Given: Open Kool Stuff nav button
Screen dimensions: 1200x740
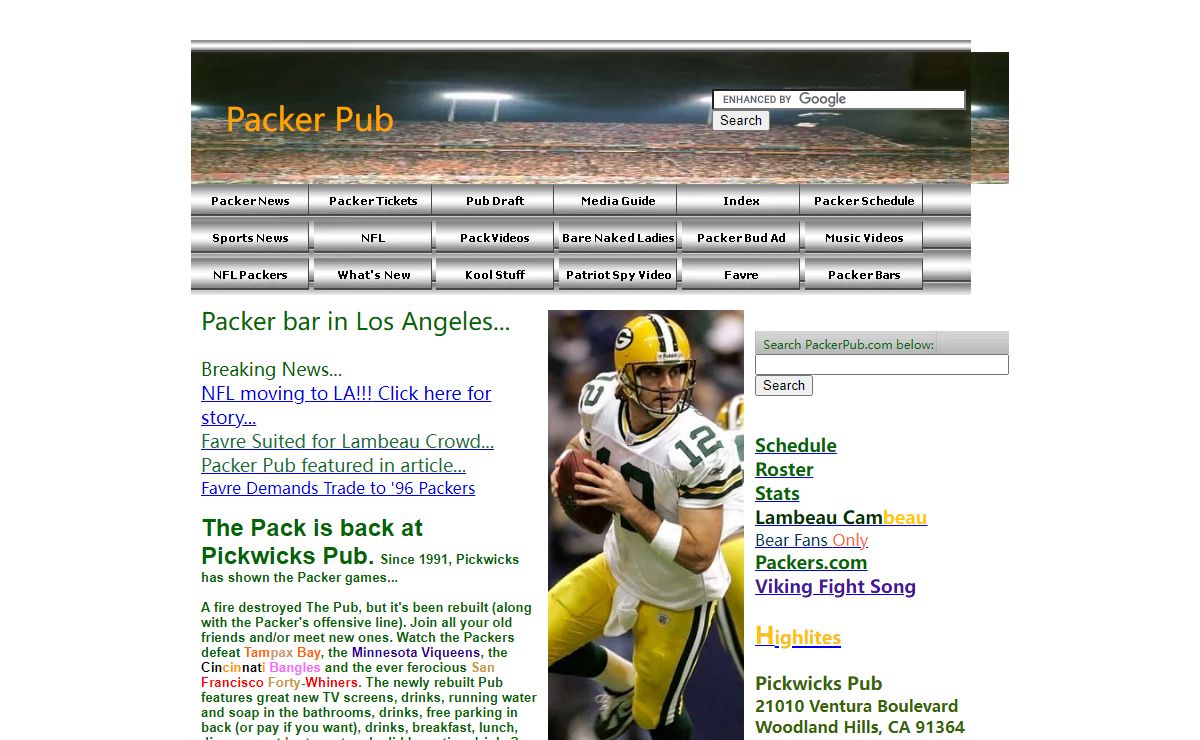Looking at the screenshot, I should [x=495, y=274].
